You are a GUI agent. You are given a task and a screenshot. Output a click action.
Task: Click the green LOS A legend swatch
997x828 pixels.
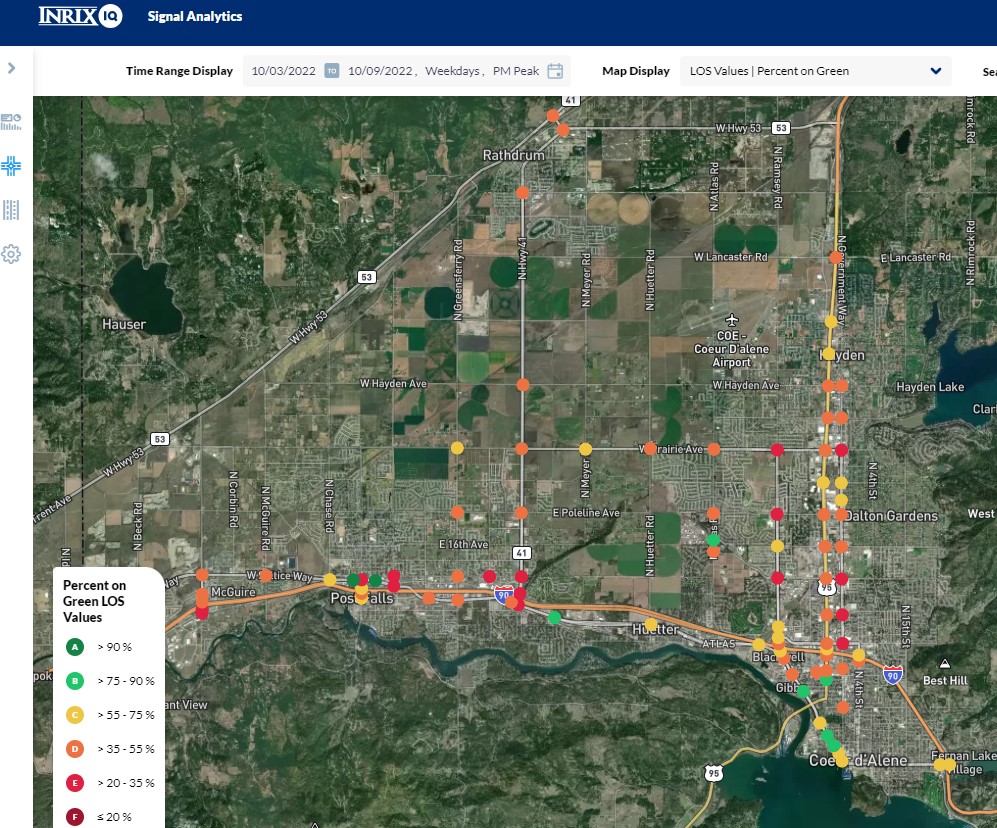click(74, 647)
